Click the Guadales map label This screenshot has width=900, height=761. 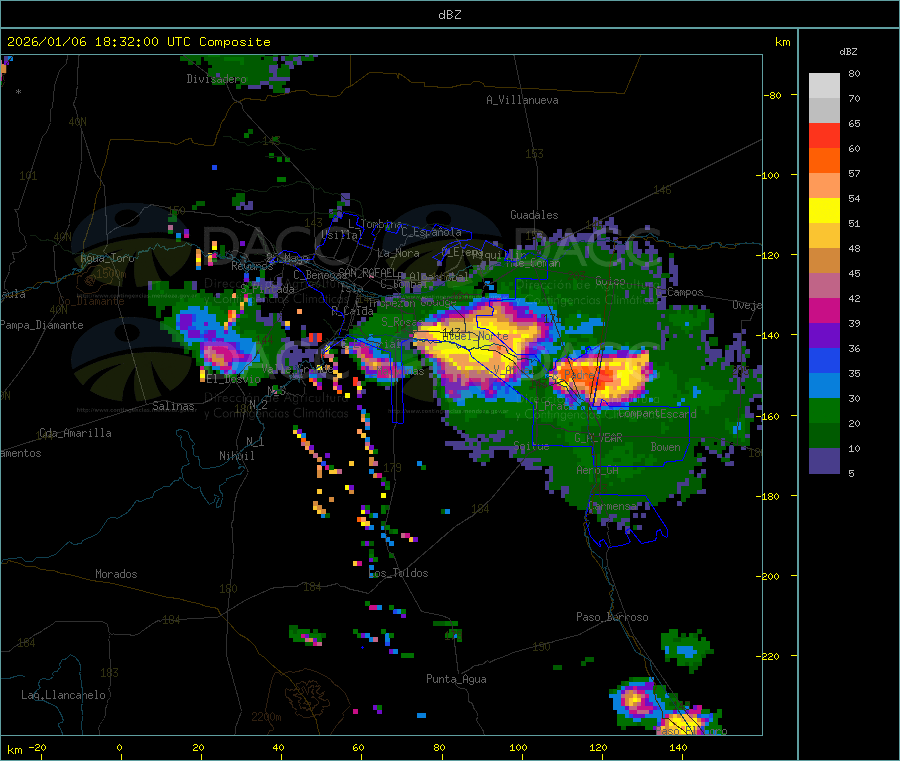pos(534,215)
